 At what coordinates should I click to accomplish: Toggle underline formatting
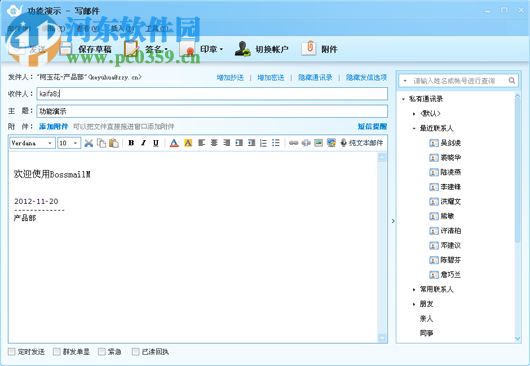pos(156,143)
